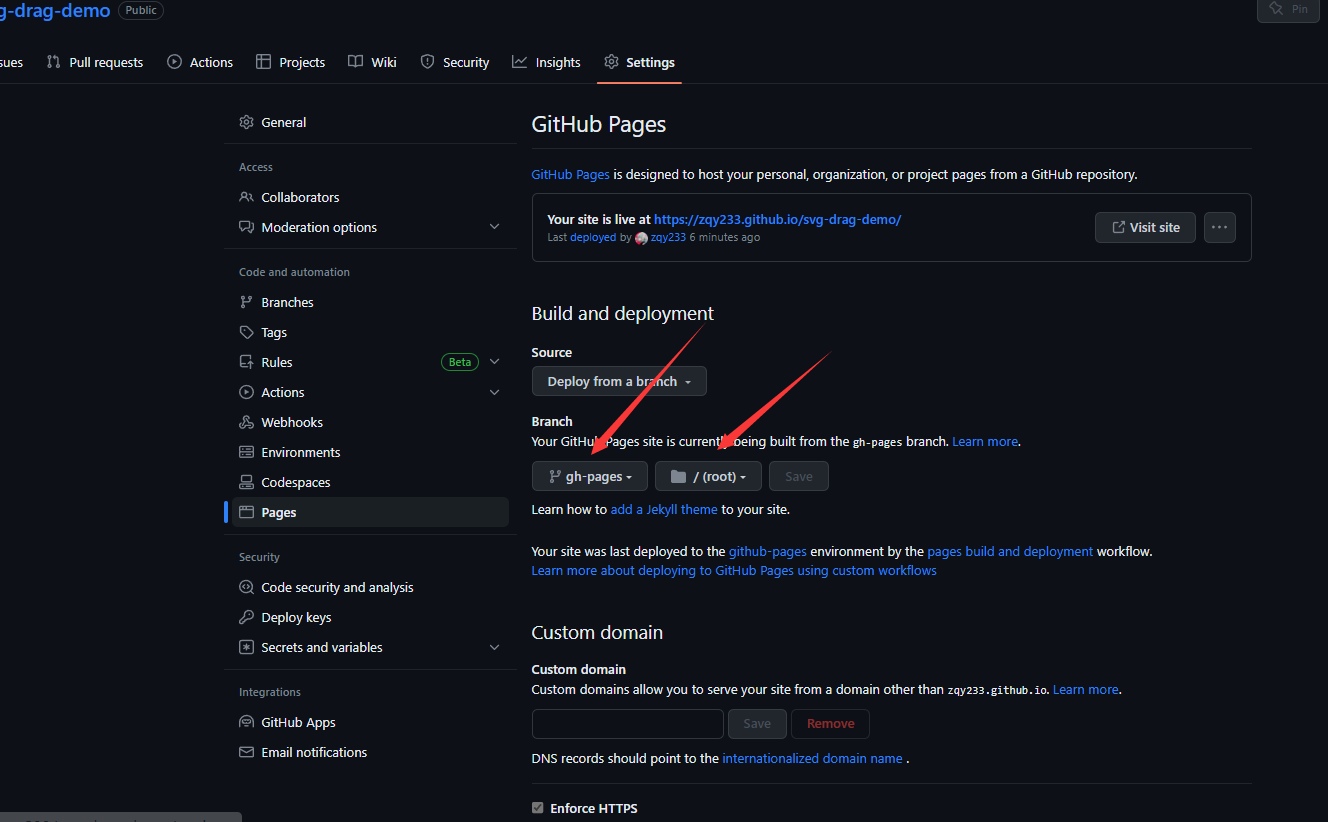The image size is (1328, 822).
Task: Open the github-pages environment link
Action: click(x=767, y=551)
